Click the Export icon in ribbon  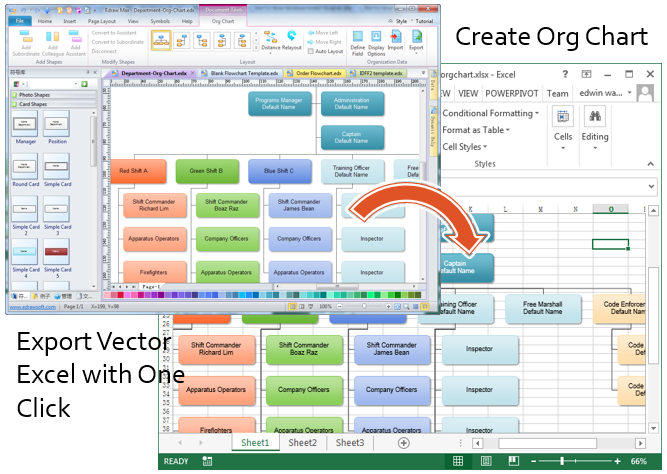(x=416, y=36)
